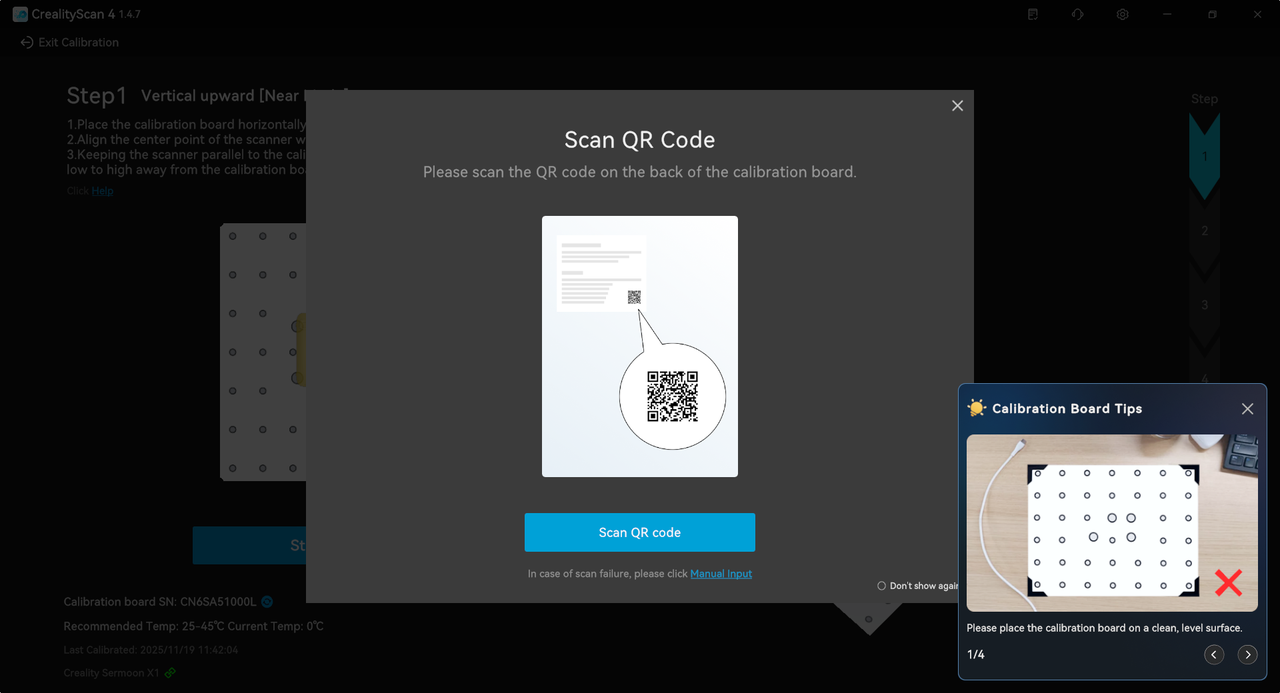Click the green scanner connection link icon
Image resolution: width=1280 pixels, height=693 pixels.
[x=170, y=673]
